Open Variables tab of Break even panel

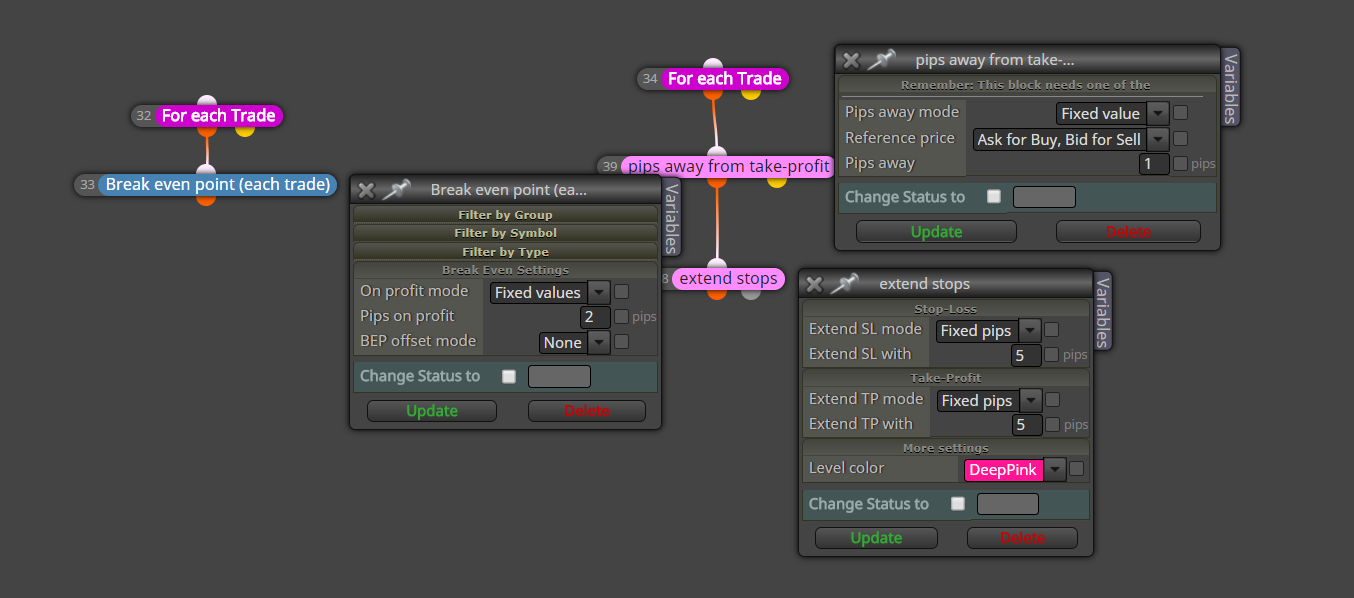click(x=672, y=218)
